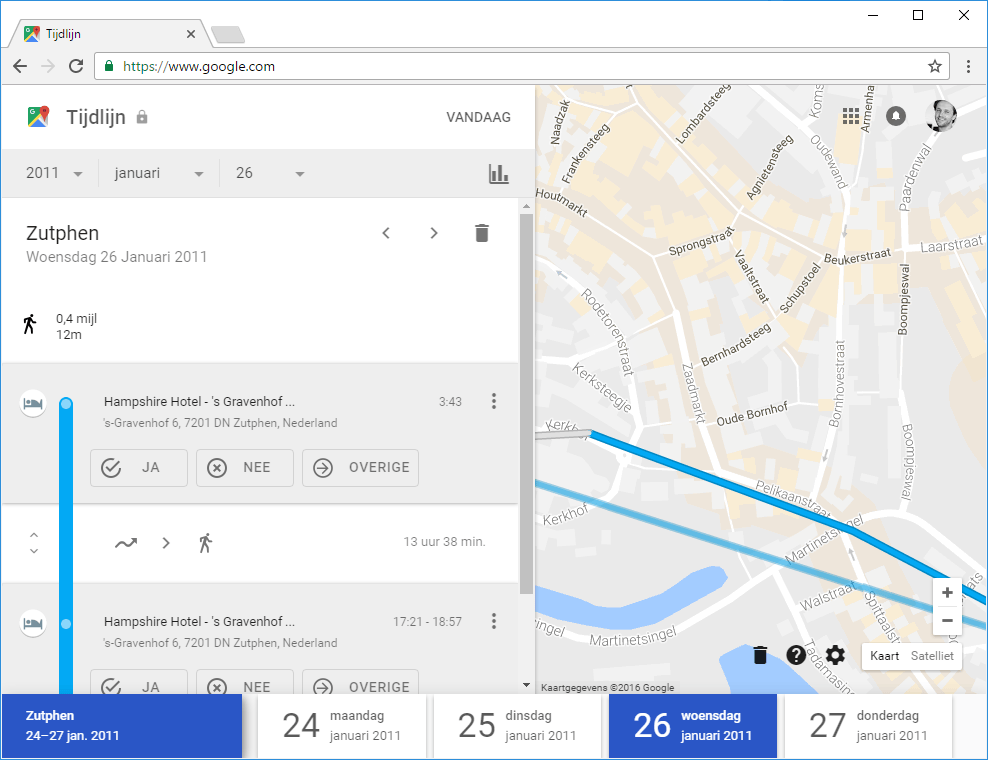
Task: Click the hotel bed icon for the 17:21 visit
Action: pos(33,624)
